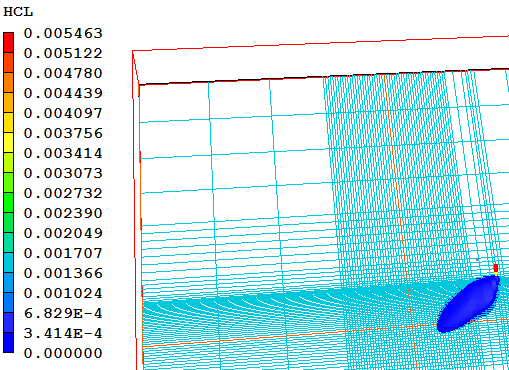
Task: Select the red high-concentration source cell above plume
Action: click(496, 268)
